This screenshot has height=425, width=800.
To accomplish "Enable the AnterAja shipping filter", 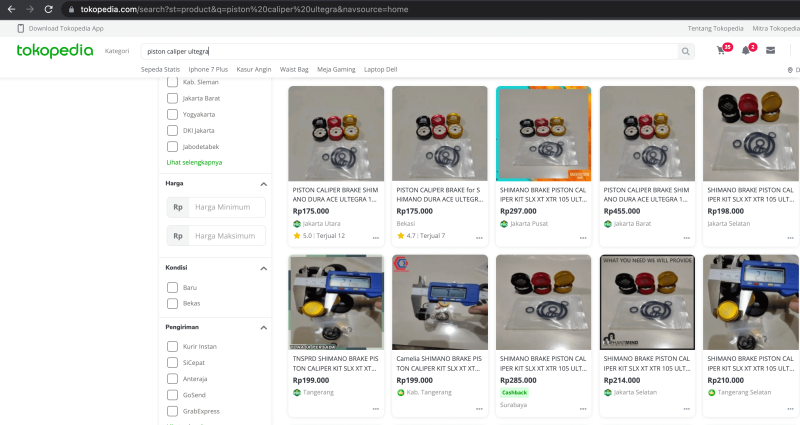I will [x=172, y=379].
